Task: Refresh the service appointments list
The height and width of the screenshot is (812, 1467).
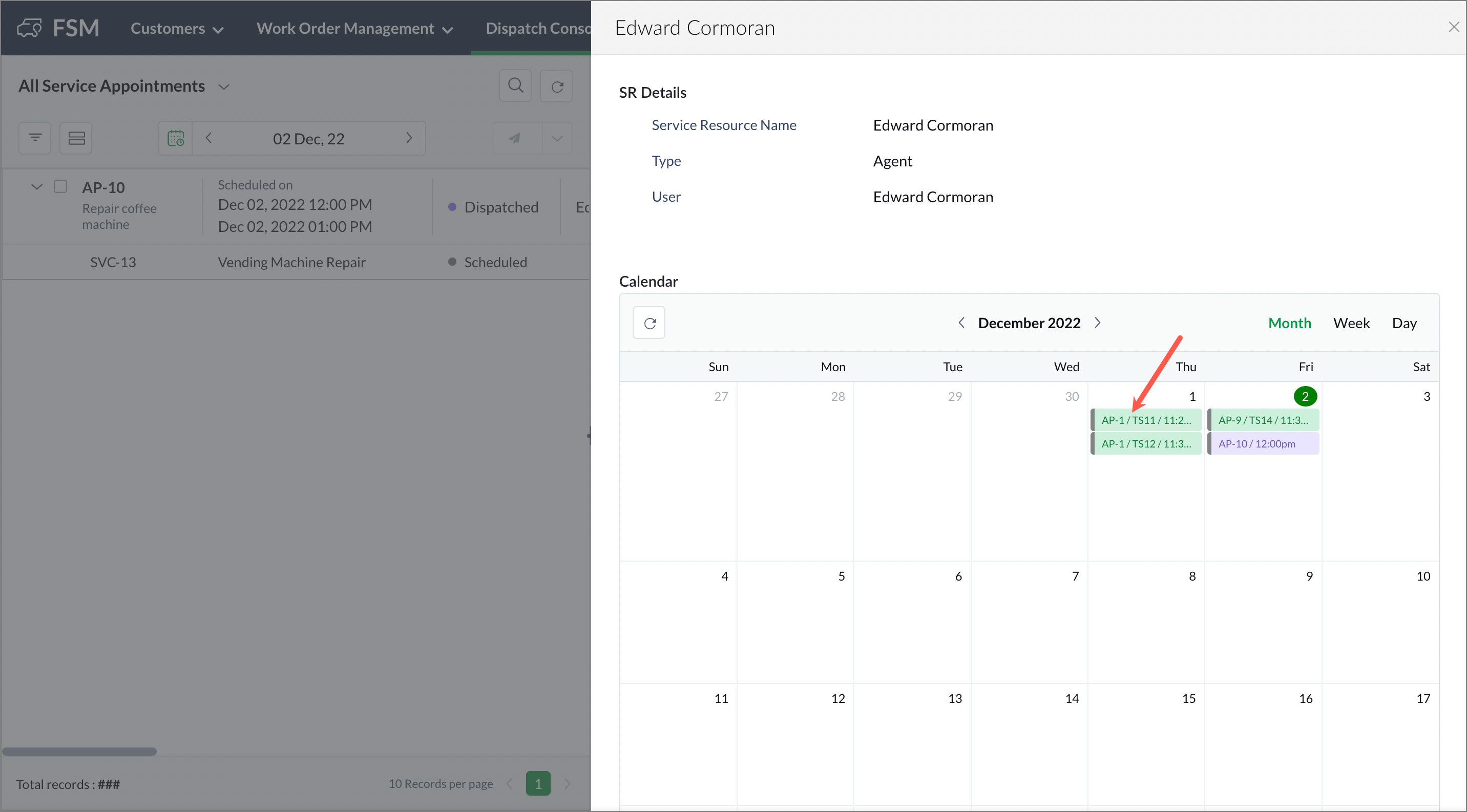Action: [x=556, y=86]
